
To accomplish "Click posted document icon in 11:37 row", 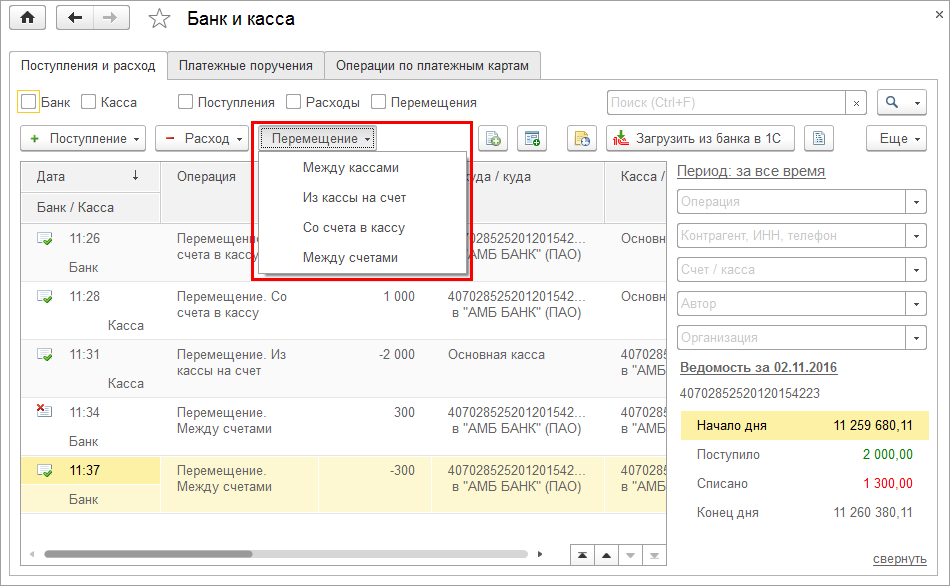I will coord(45,470).
